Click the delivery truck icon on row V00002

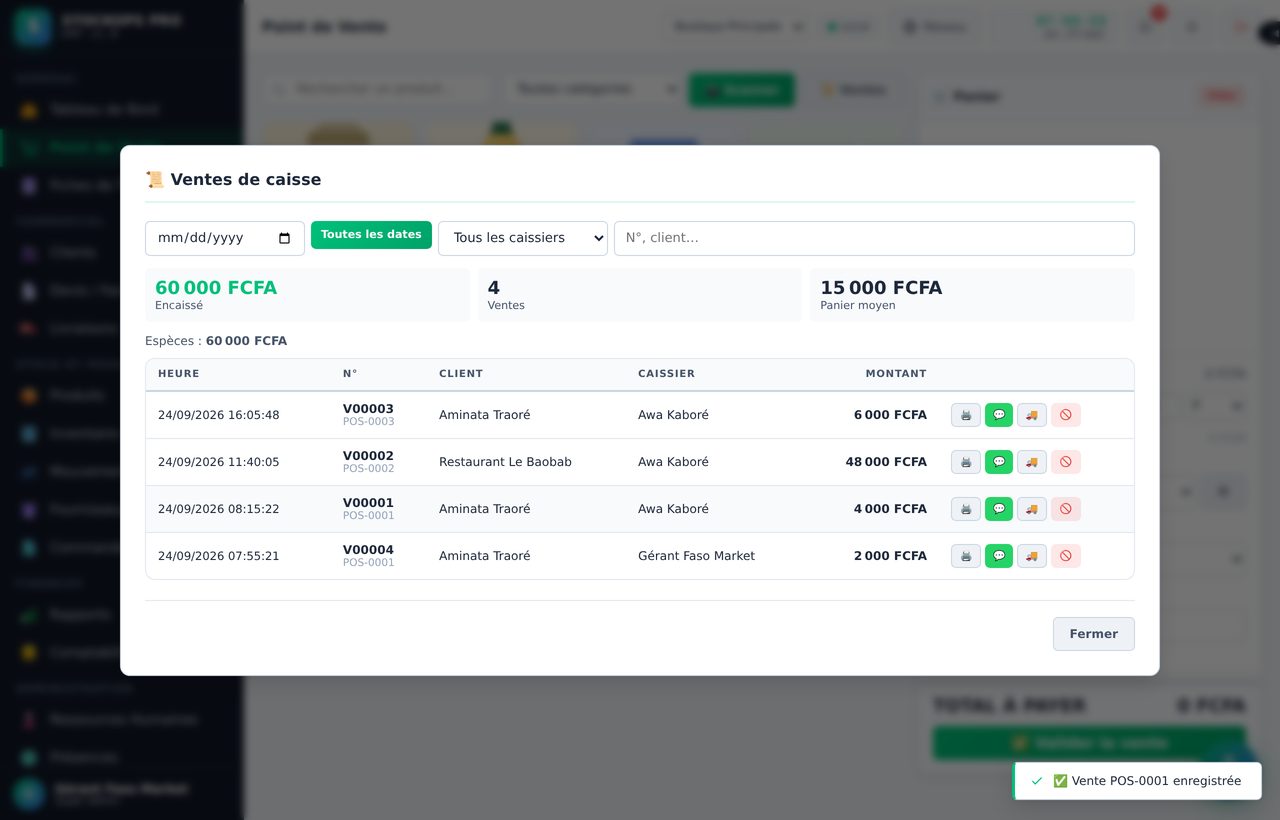(1032, 462)
